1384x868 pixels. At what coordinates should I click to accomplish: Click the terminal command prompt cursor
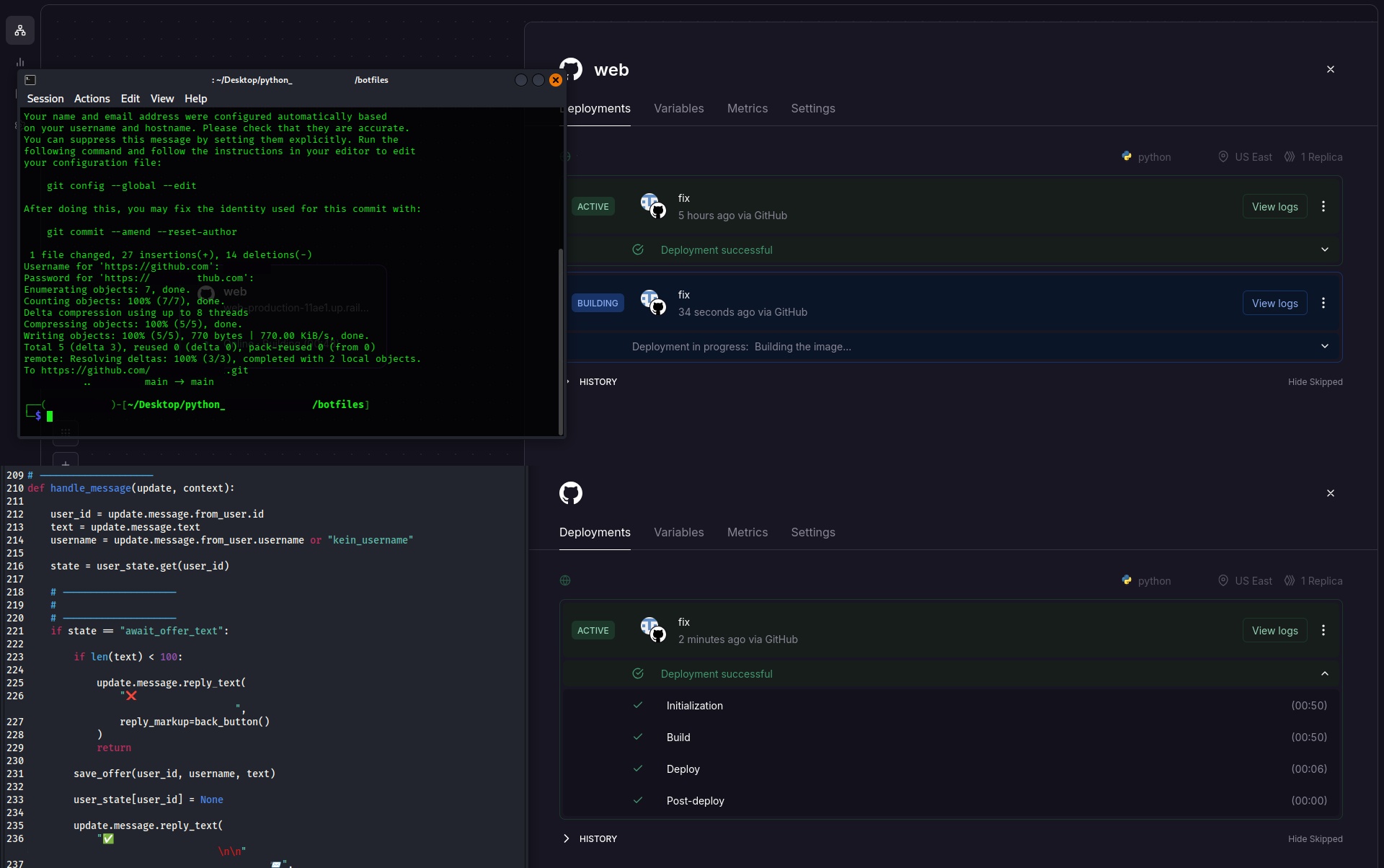(x=50, y=416)
